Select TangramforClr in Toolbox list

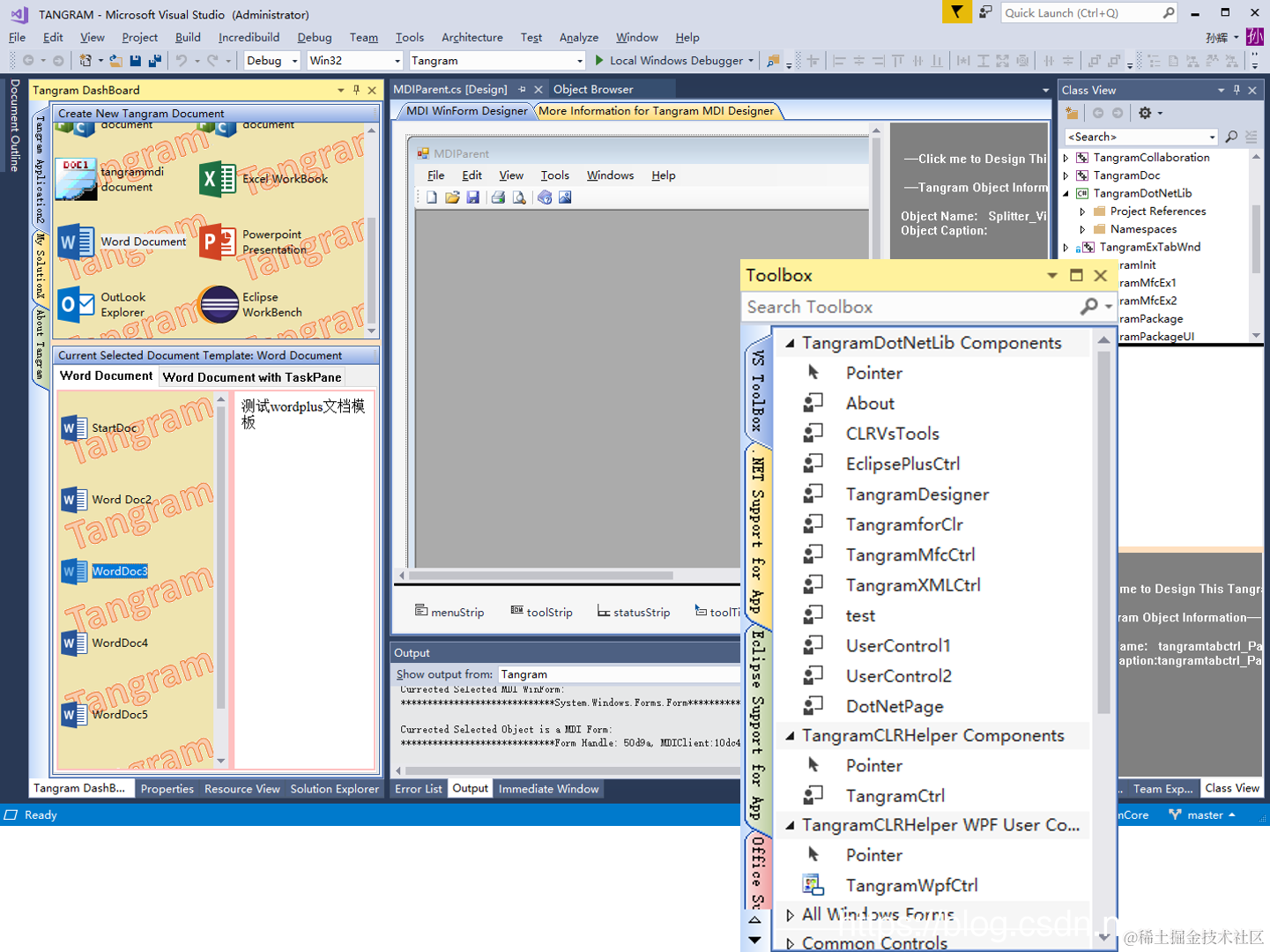point(883,525)
